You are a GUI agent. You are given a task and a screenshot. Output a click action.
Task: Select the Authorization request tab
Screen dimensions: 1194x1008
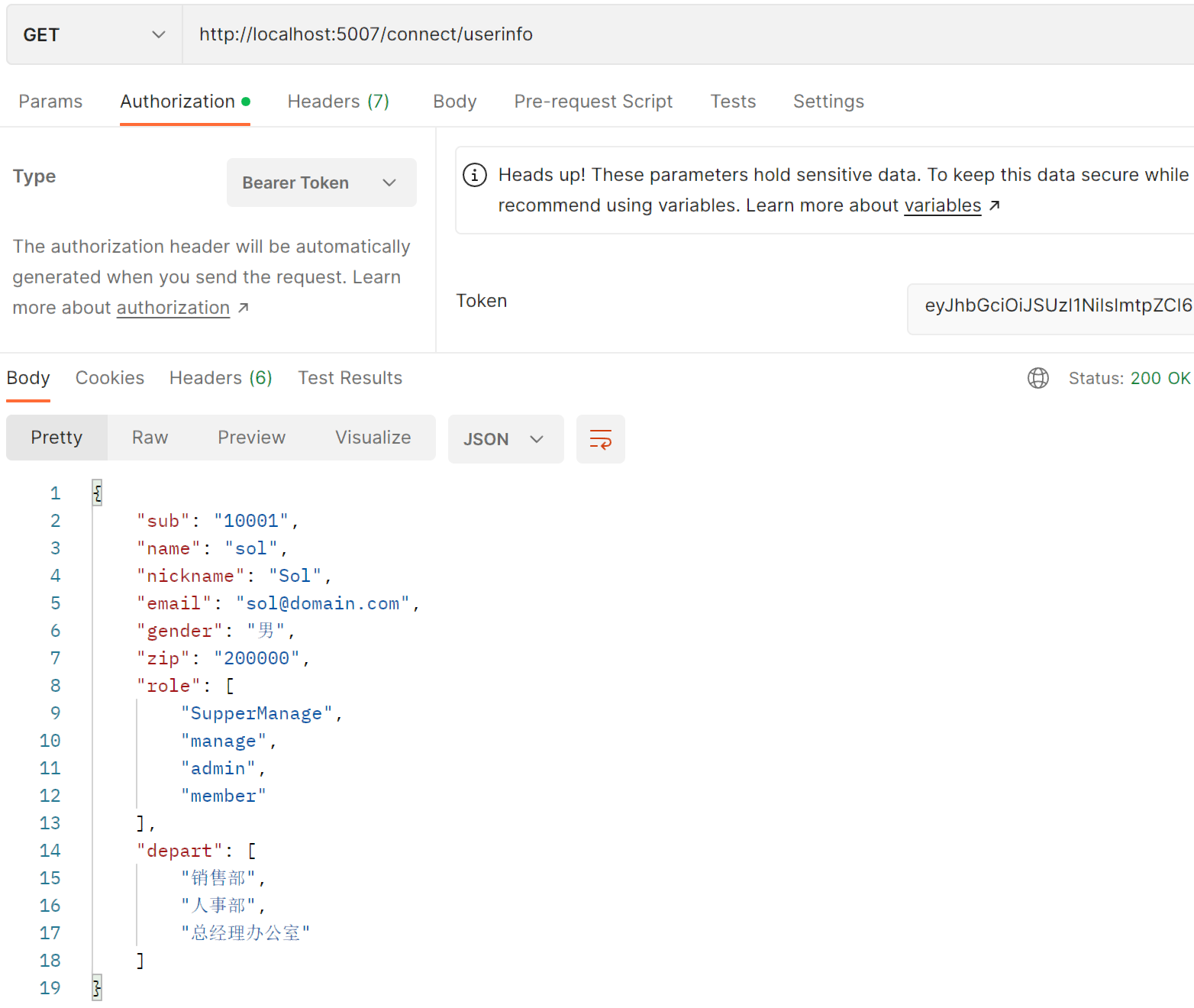(185, 102)
